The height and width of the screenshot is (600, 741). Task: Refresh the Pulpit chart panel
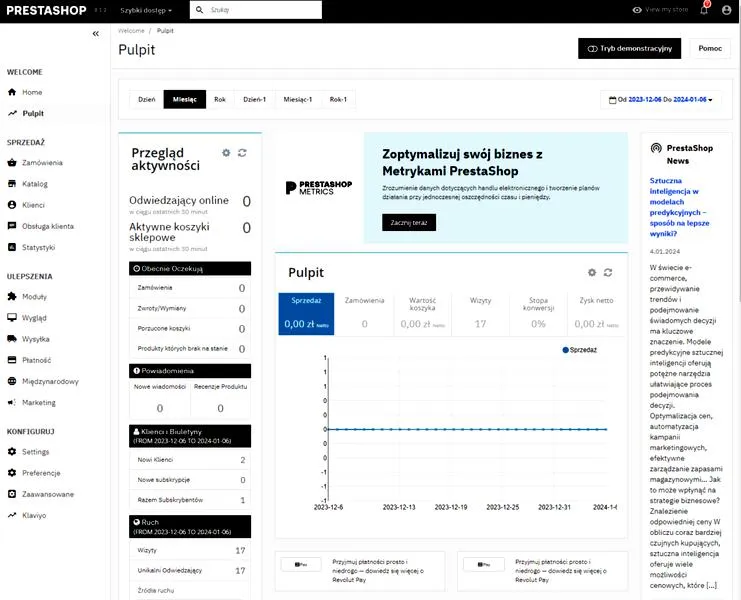click(608, 272)
